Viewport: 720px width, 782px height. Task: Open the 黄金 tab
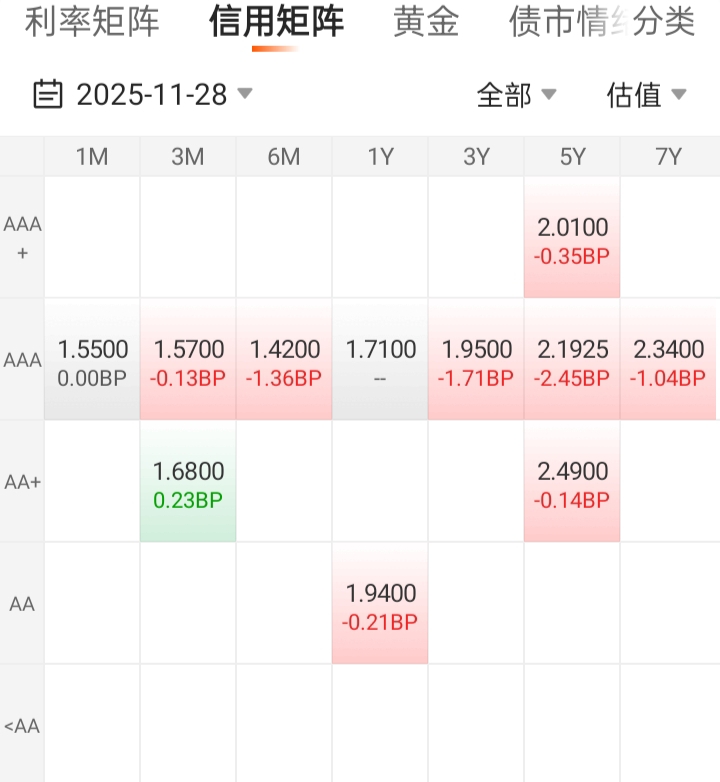click(x=426, y=22)
